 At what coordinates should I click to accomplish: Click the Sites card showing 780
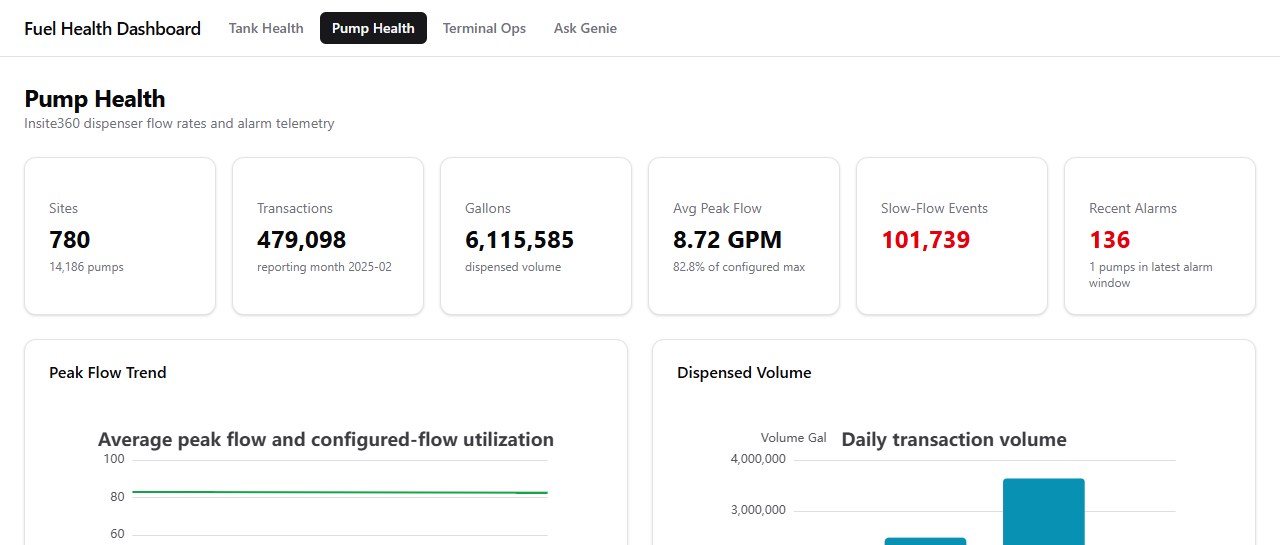[x=120, y=236]
